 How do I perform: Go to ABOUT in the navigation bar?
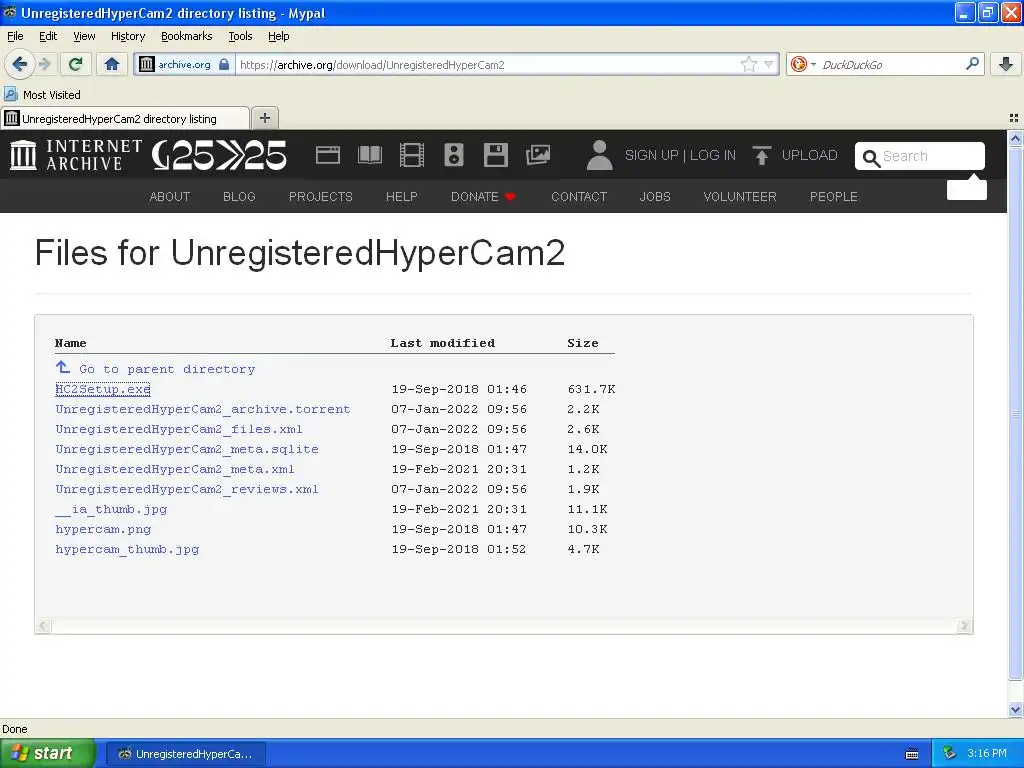170,197
